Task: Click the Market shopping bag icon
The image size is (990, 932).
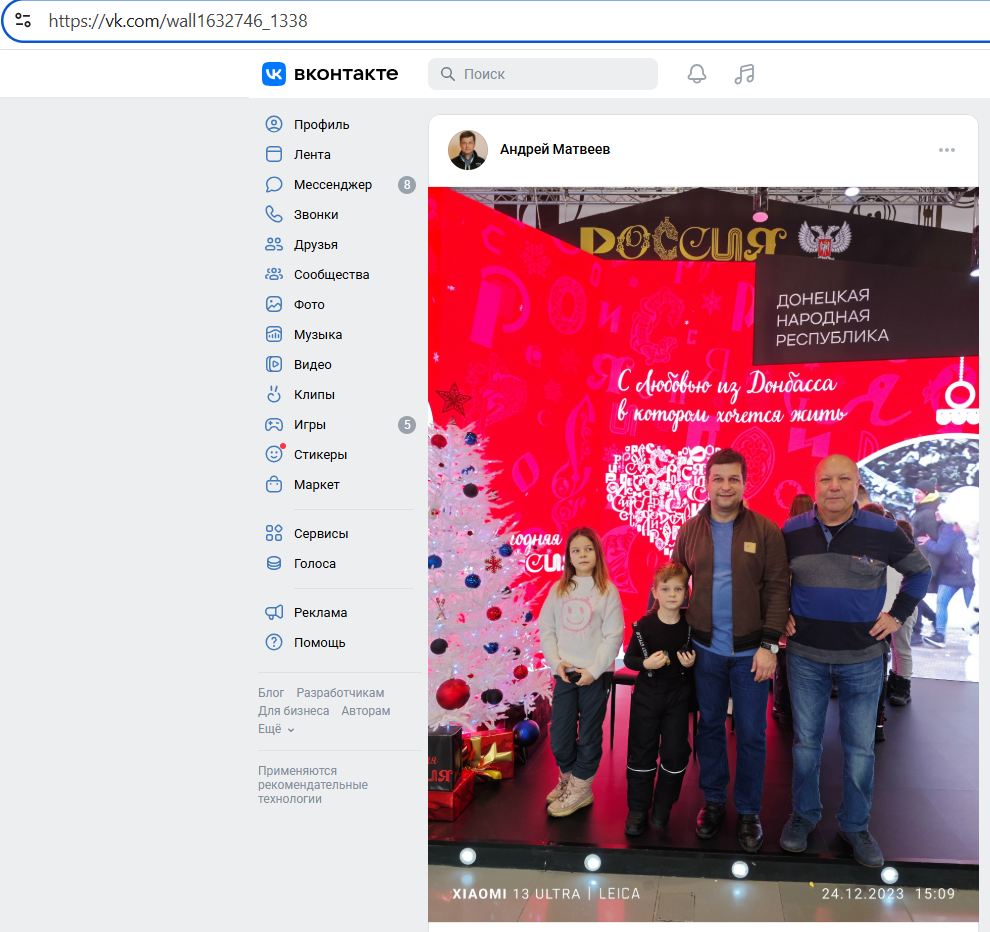Action: (x=274, y=485)
